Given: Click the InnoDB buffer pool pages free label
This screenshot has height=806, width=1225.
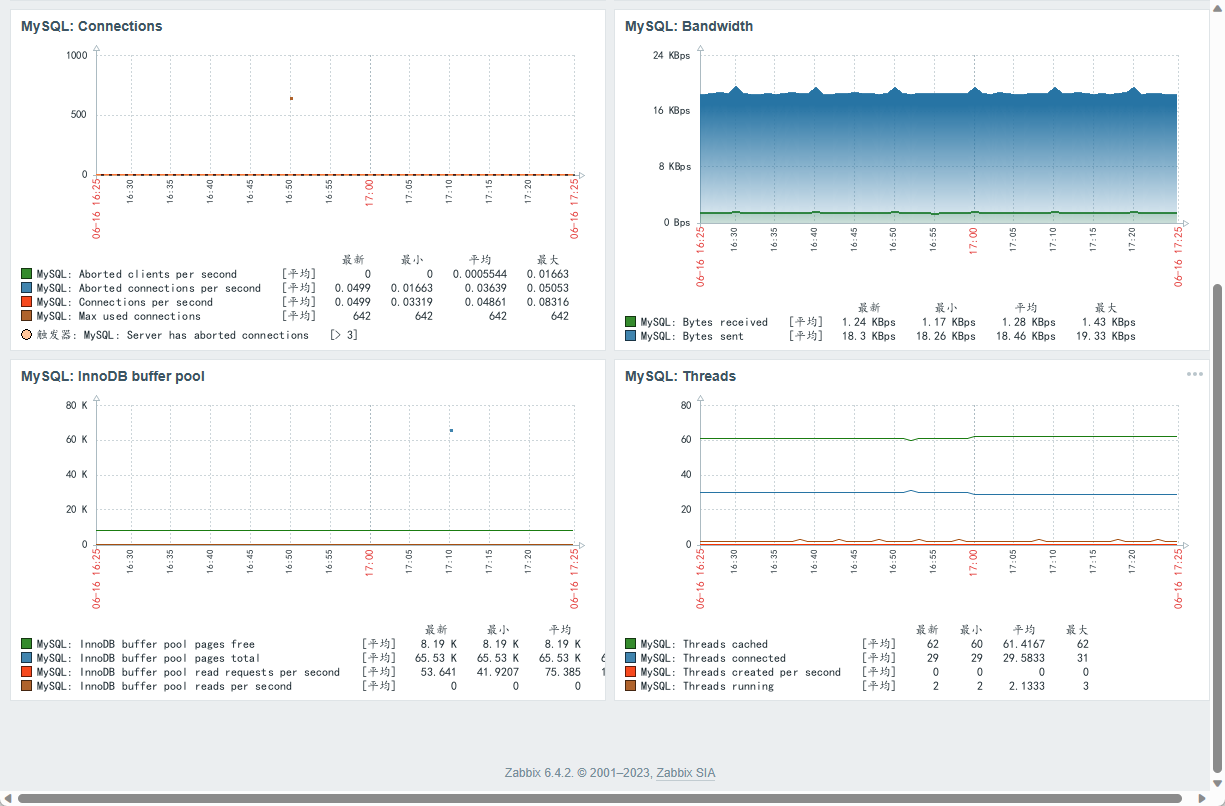Looking at the screenshot, I should pos(146,644).
